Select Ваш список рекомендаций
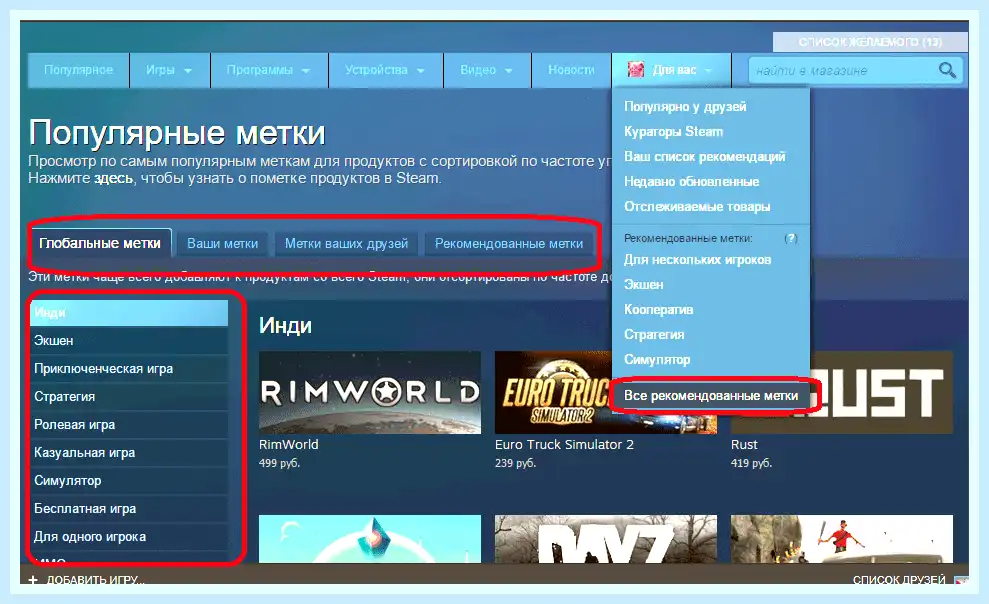Screen dimensions: 989x604 tap(705, 156)
